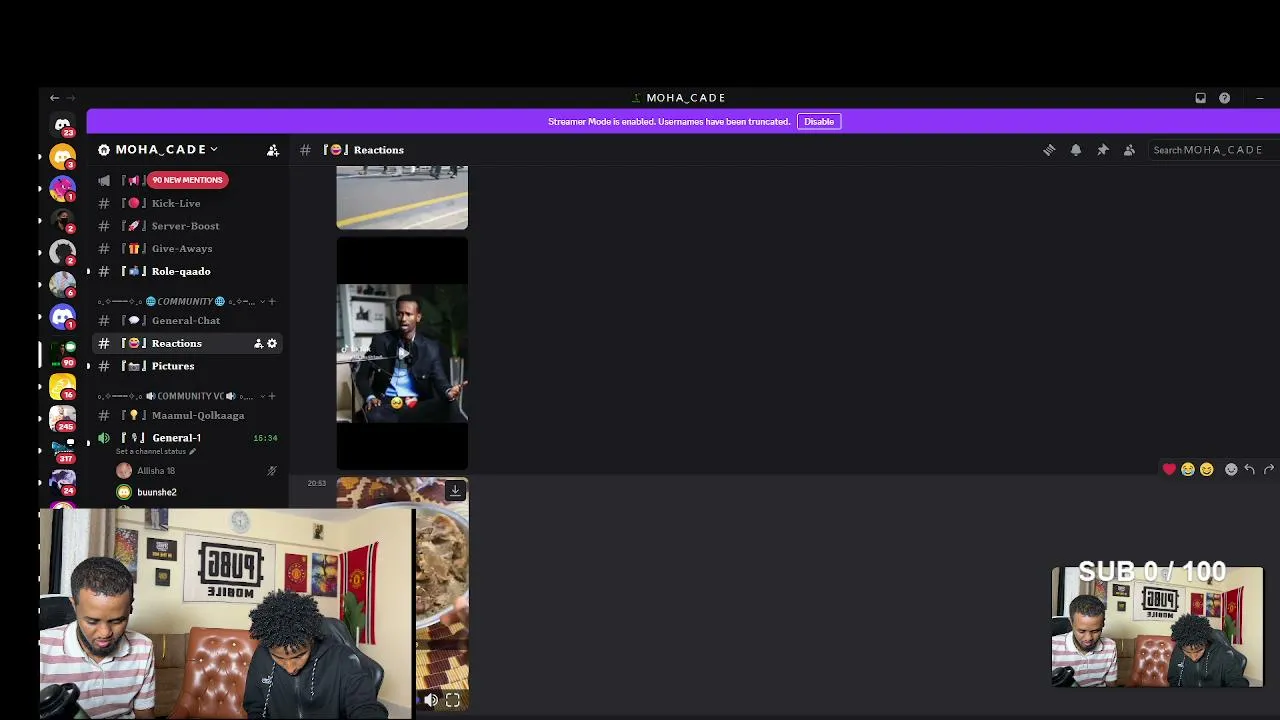Open the blue Discord-logo server in the server list
1280x720 pixels.
[x=63, y=317]
